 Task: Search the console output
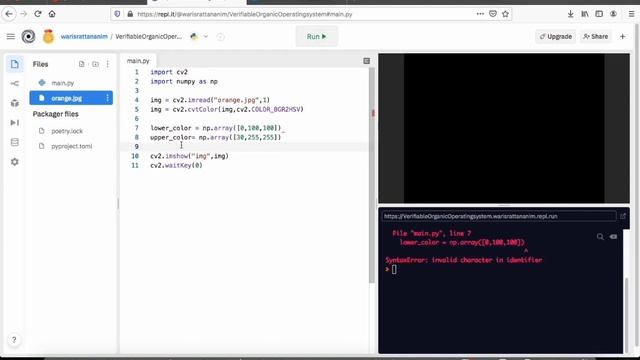[x=600, y=237]
